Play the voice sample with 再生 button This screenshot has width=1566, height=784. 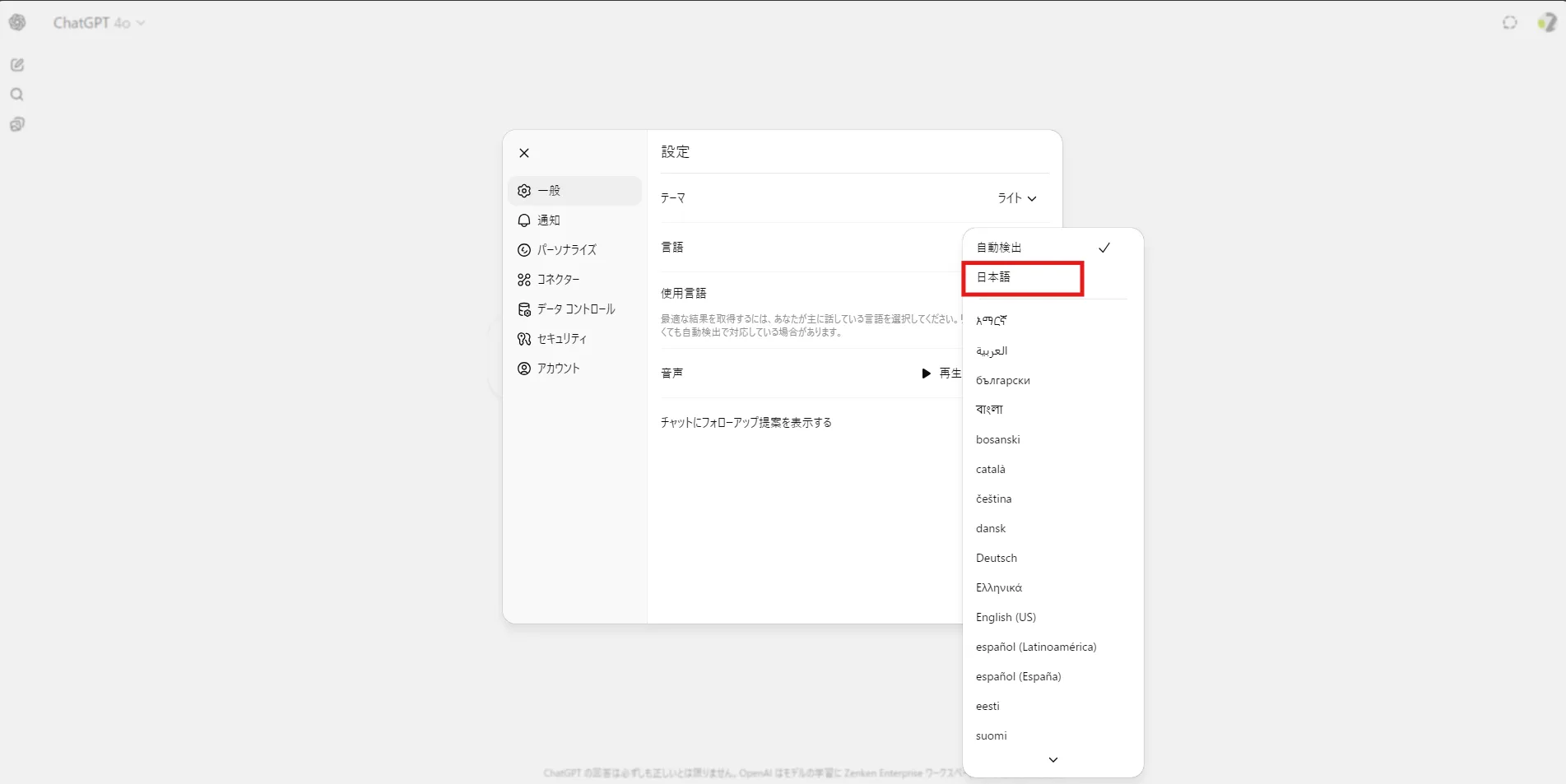click(x=941, y=373)
